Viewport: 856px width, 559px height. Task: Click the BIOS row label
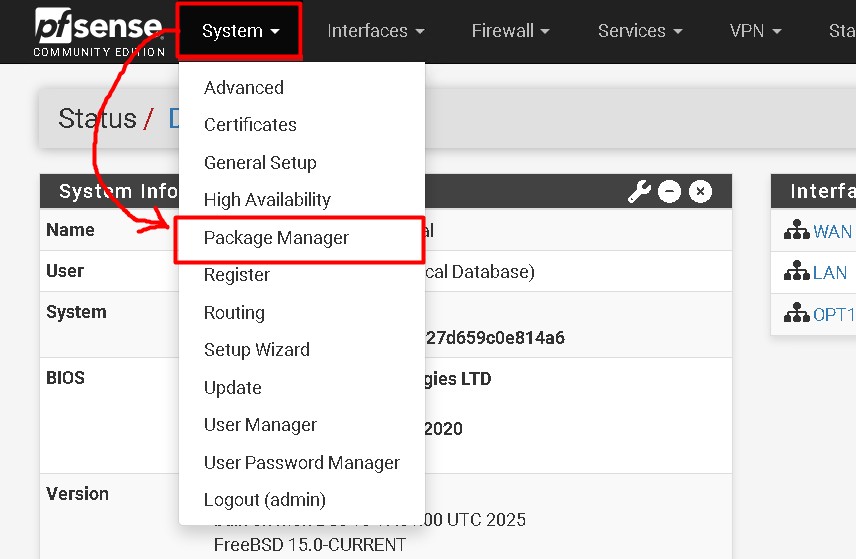point(65,377)
